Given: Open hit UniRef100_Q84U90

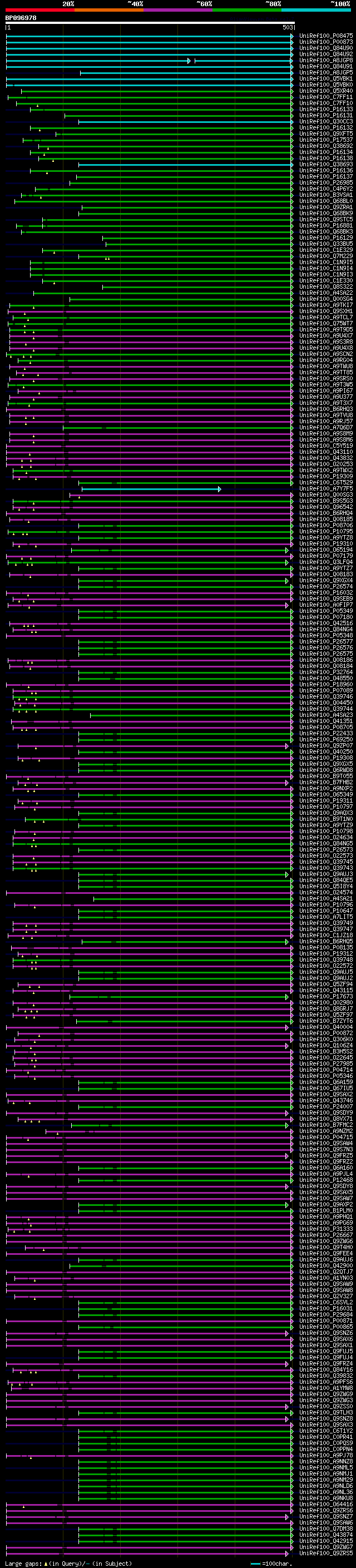Looking at the screenshot, I should point(326,48).
